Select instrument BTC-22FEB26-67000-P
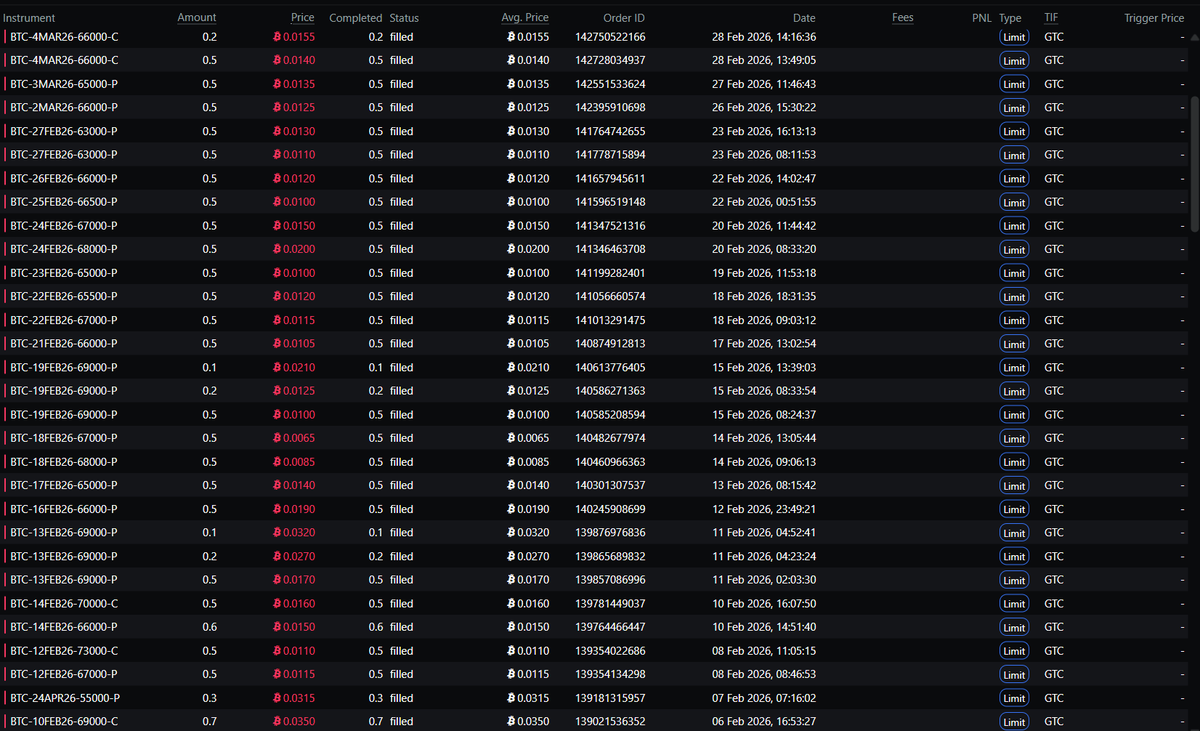1200x731 pixels. (x=63, y=320)
